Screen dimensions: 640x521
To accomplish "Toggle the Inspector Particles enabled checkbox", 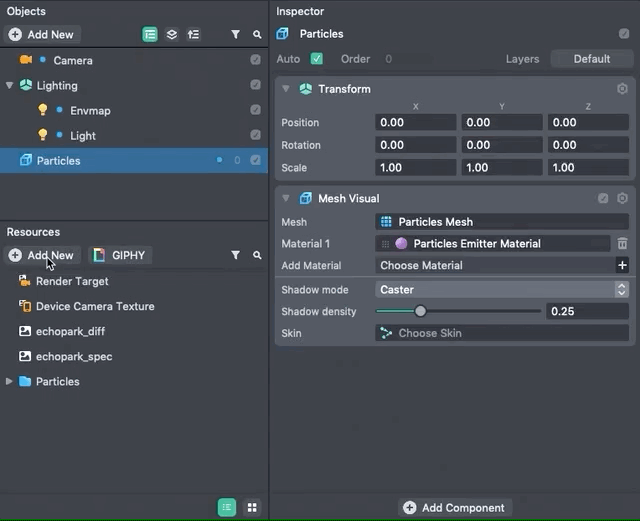I will [624, 34].
